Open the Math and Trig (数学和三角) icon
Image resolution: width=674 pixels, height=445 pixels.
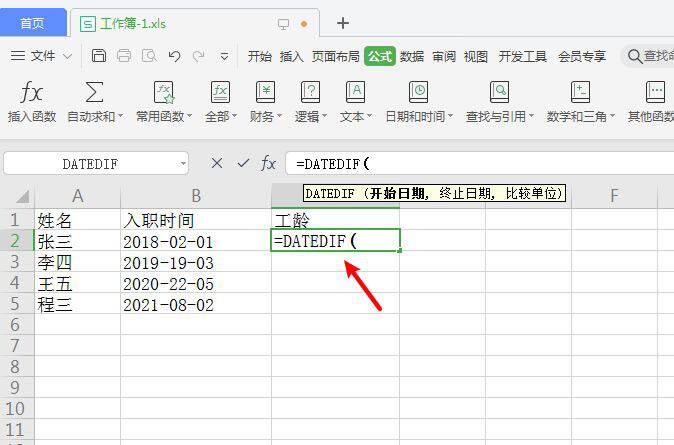point(580,92)
